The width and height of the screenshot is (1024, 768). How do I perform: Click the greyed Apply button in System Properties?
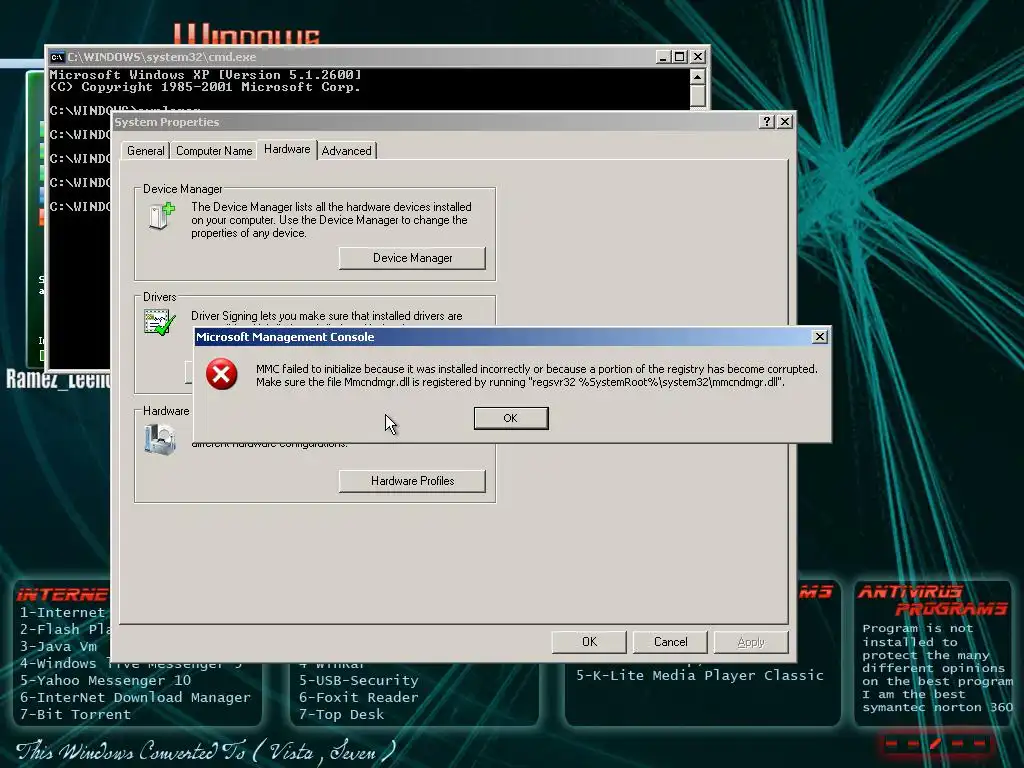(x=751, y=642)
